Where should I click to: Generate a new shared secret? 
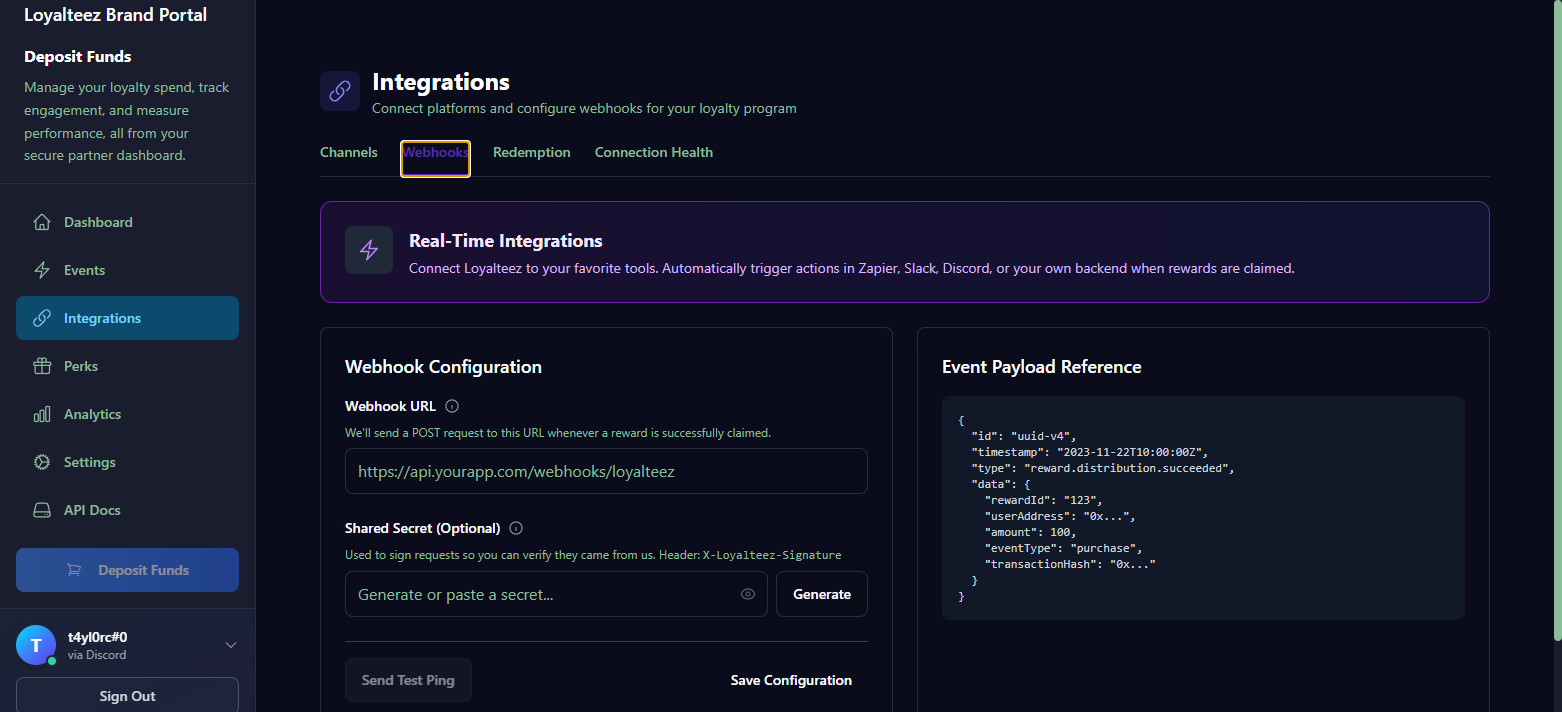[x=821, y=594]
